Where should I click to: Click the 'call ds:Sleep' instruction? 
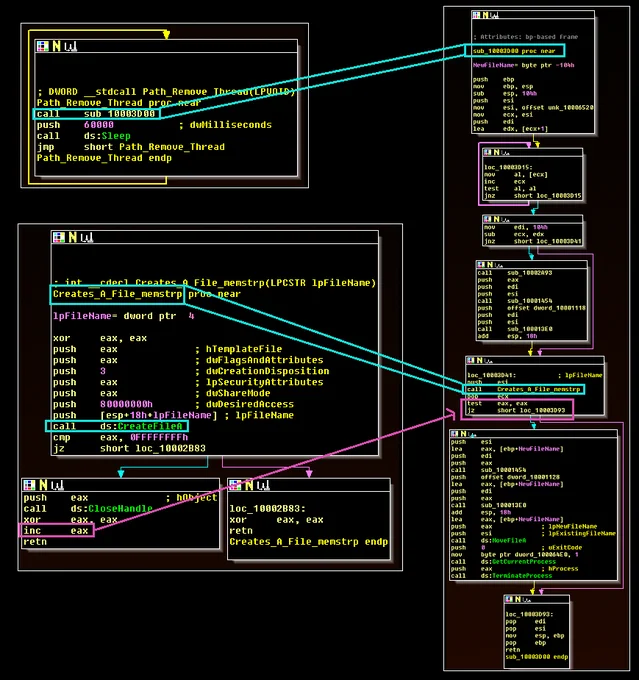(x=83, y=136)
